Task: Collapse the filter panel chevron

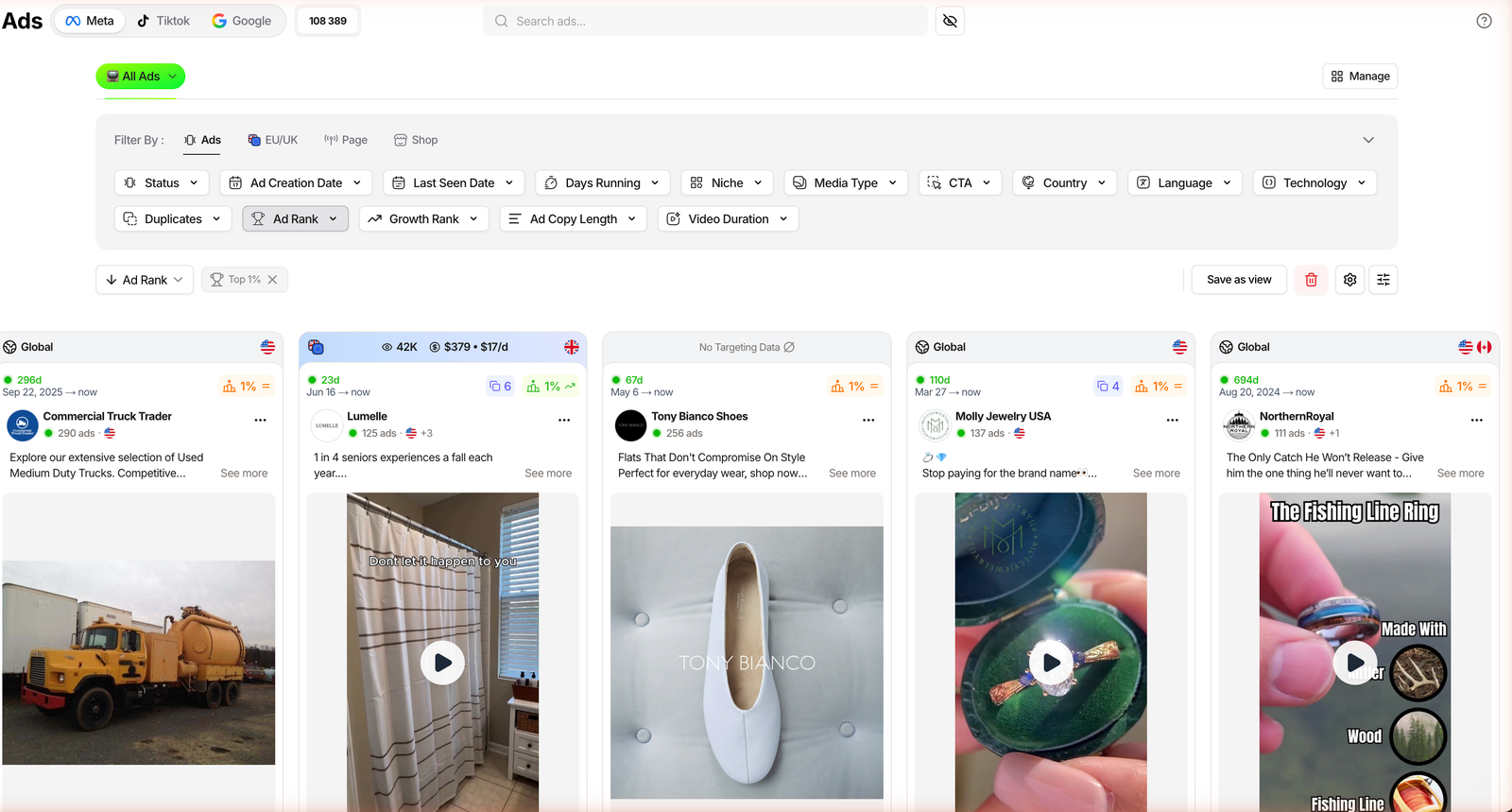Action: (1368, 140)
